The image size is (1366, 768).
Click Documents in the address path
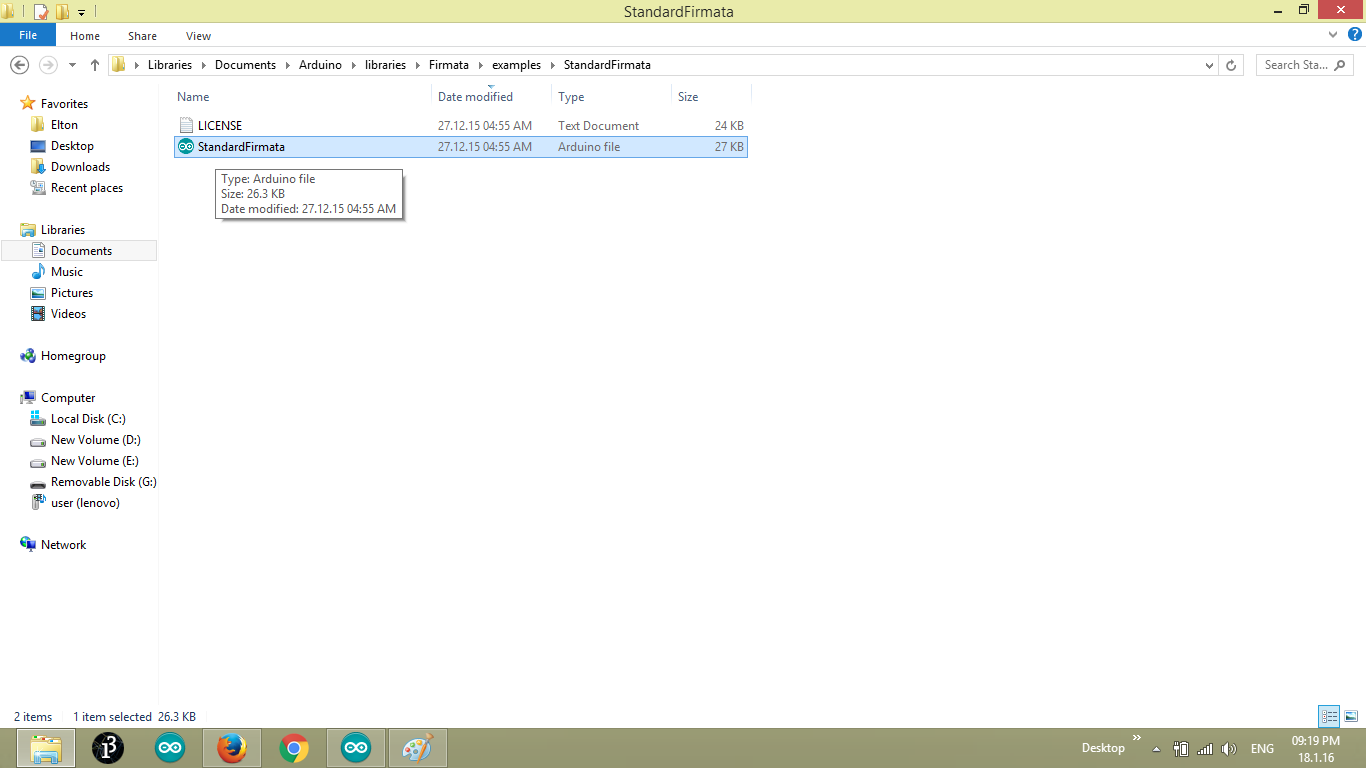[x=245, y=65]
